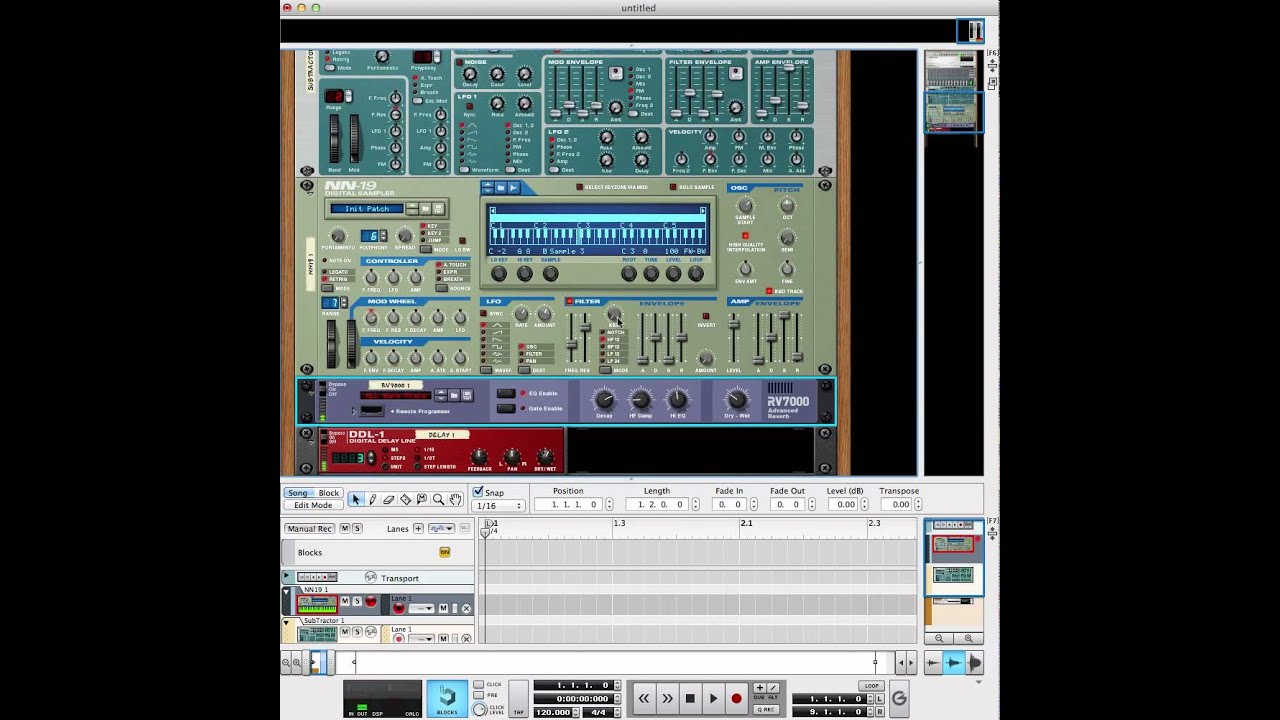This screenshot has width=1280, height=720.
Task: Toggle EQ Enable on the RV7000
Action: pyautogui.click(x=506, y=393)
